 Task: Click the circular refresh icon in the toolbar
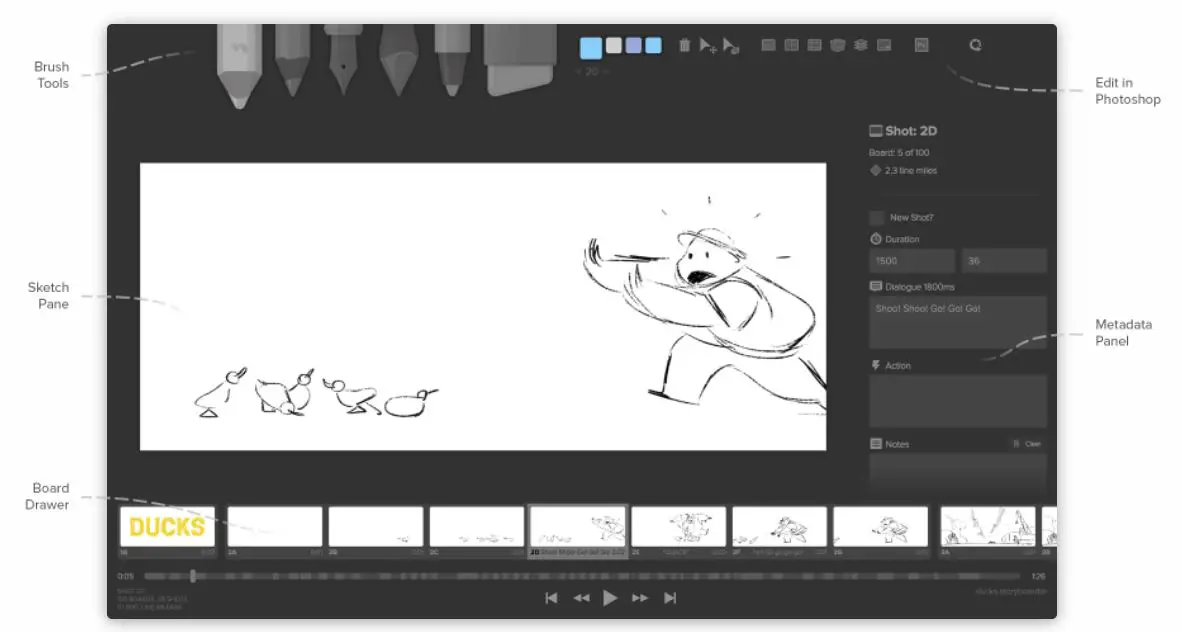pyautogui.click(x=975, y=45)
